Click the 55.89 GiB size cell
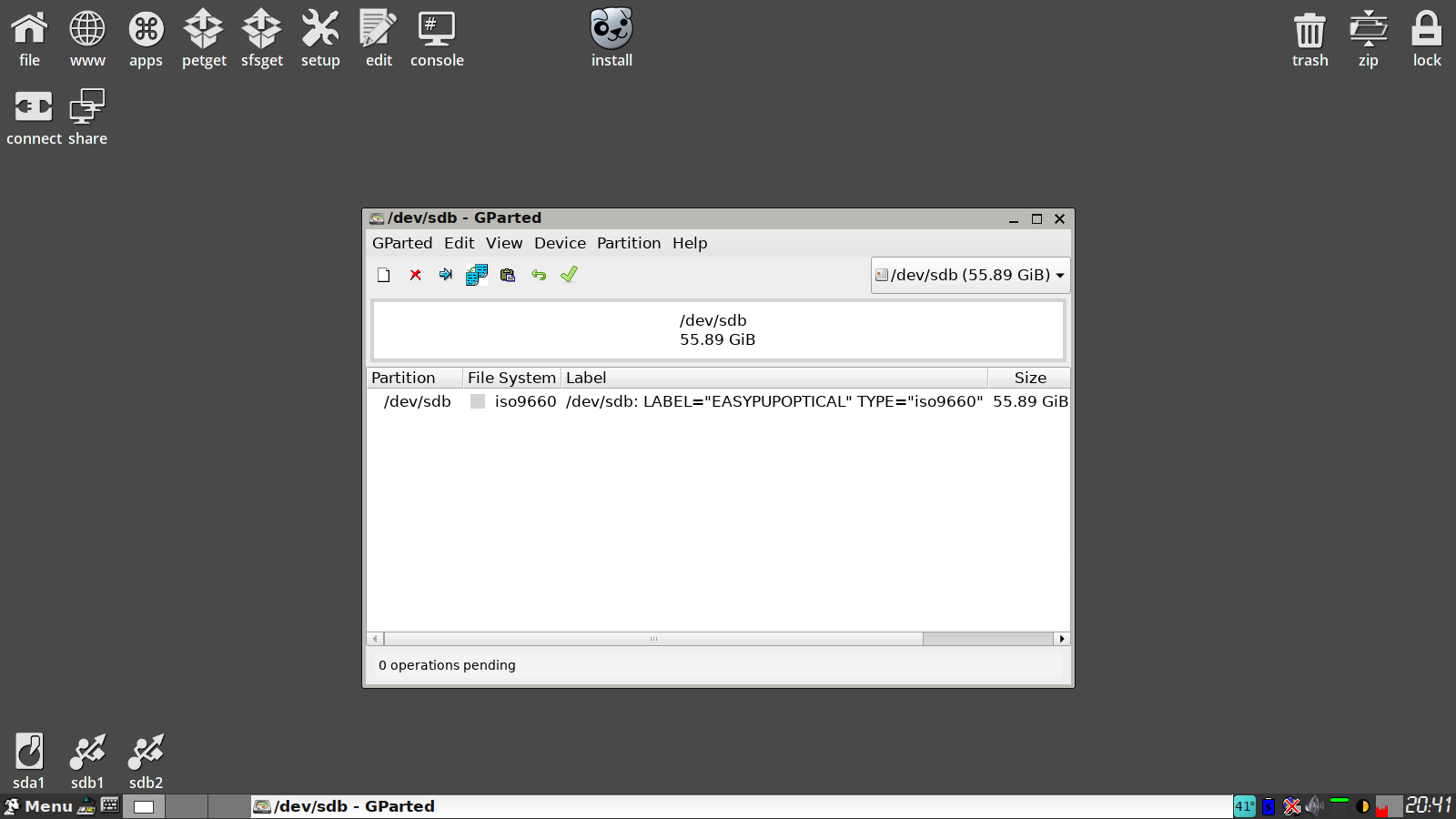The width and height of the screenshot is (1456, 819). (x=1030, y=401)
